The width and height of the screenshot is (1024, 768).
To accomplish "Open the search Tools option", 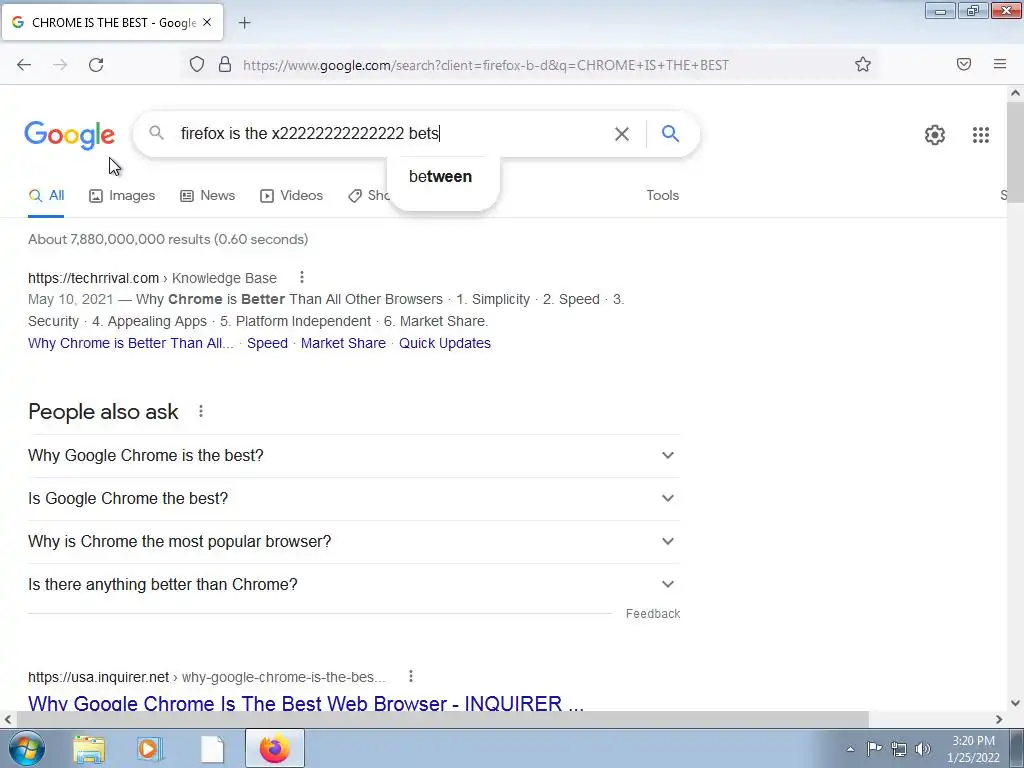I will tap(662, 195).
